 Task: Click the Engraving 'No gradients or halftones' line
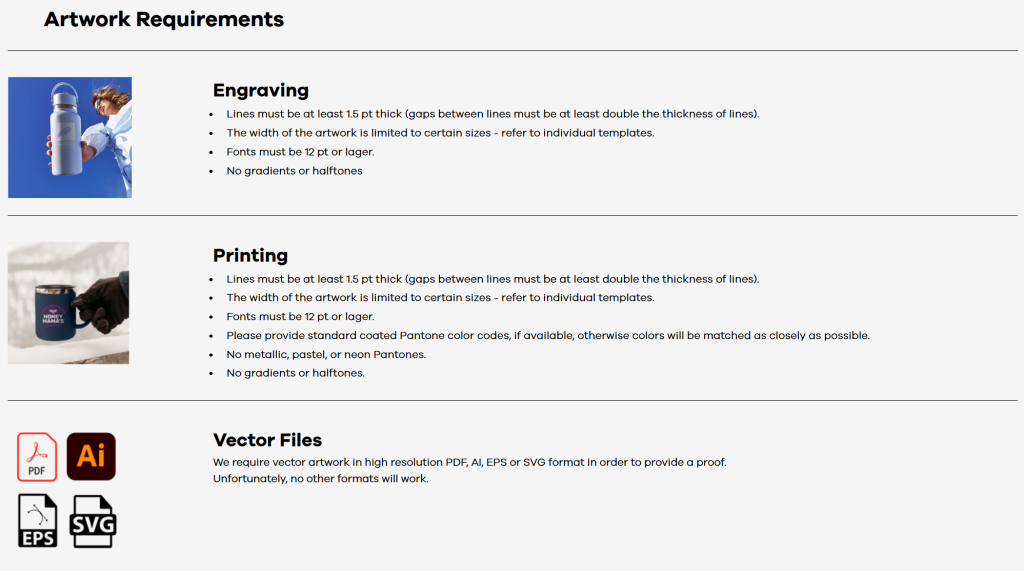click(x=294, y=171)
